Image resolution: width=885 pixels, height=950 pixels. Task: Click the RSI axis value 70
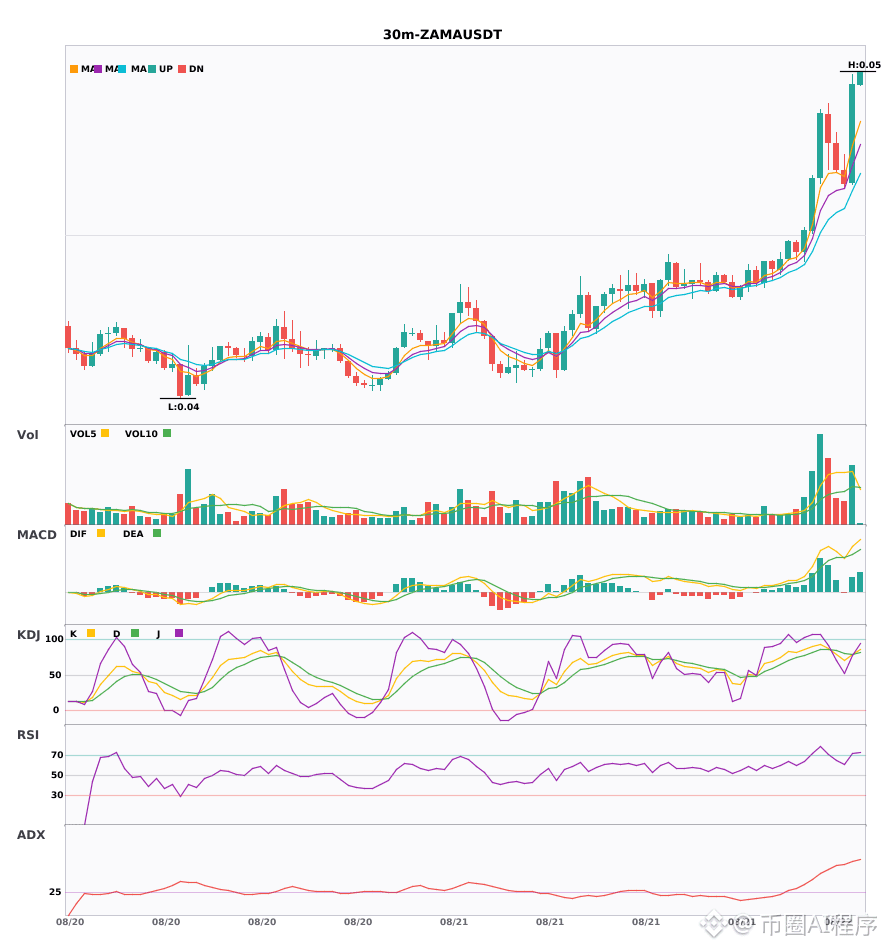[57, 755]
